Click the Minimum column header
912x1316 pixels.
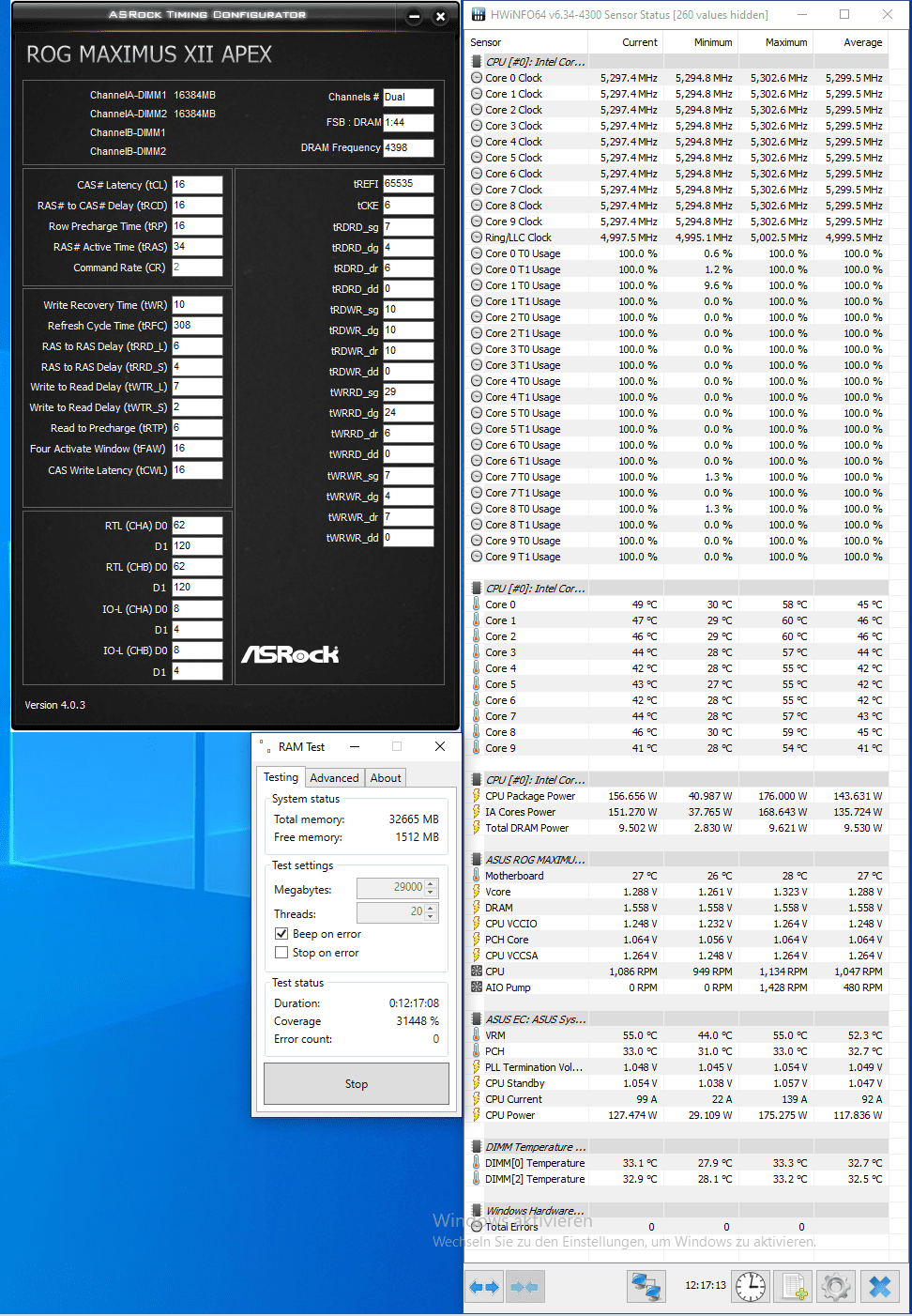point(700,42)
